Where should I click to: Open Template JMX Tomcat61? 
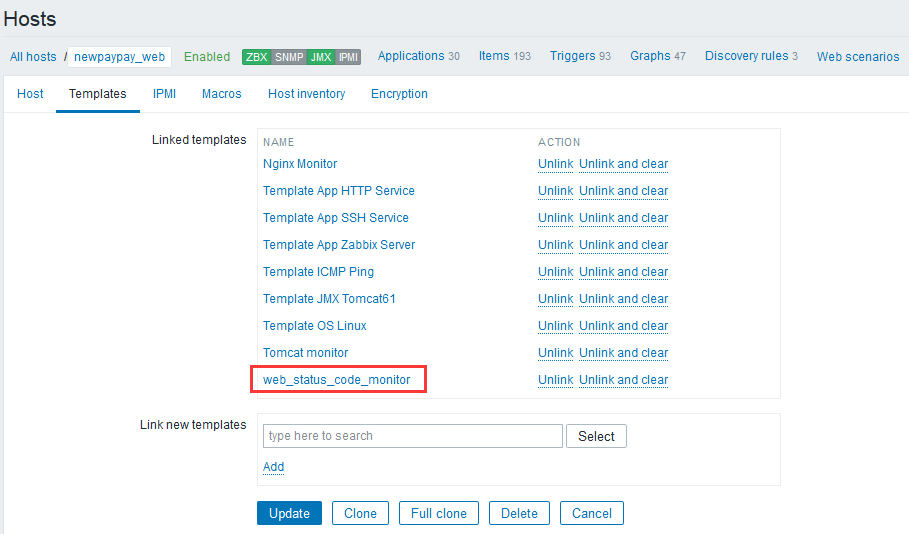[329, 299]
